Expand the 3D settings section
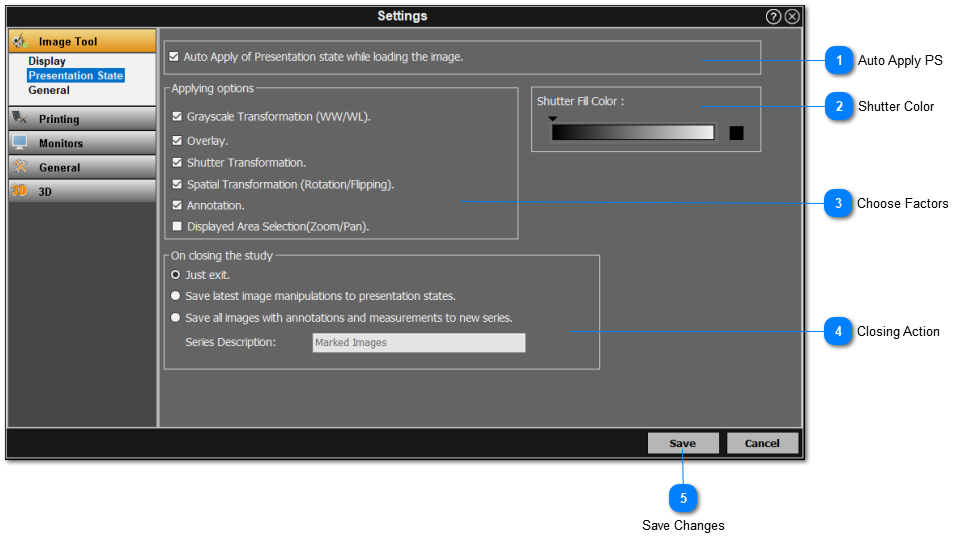The width and height of the screenshot is (965, 549). [45, 191]
